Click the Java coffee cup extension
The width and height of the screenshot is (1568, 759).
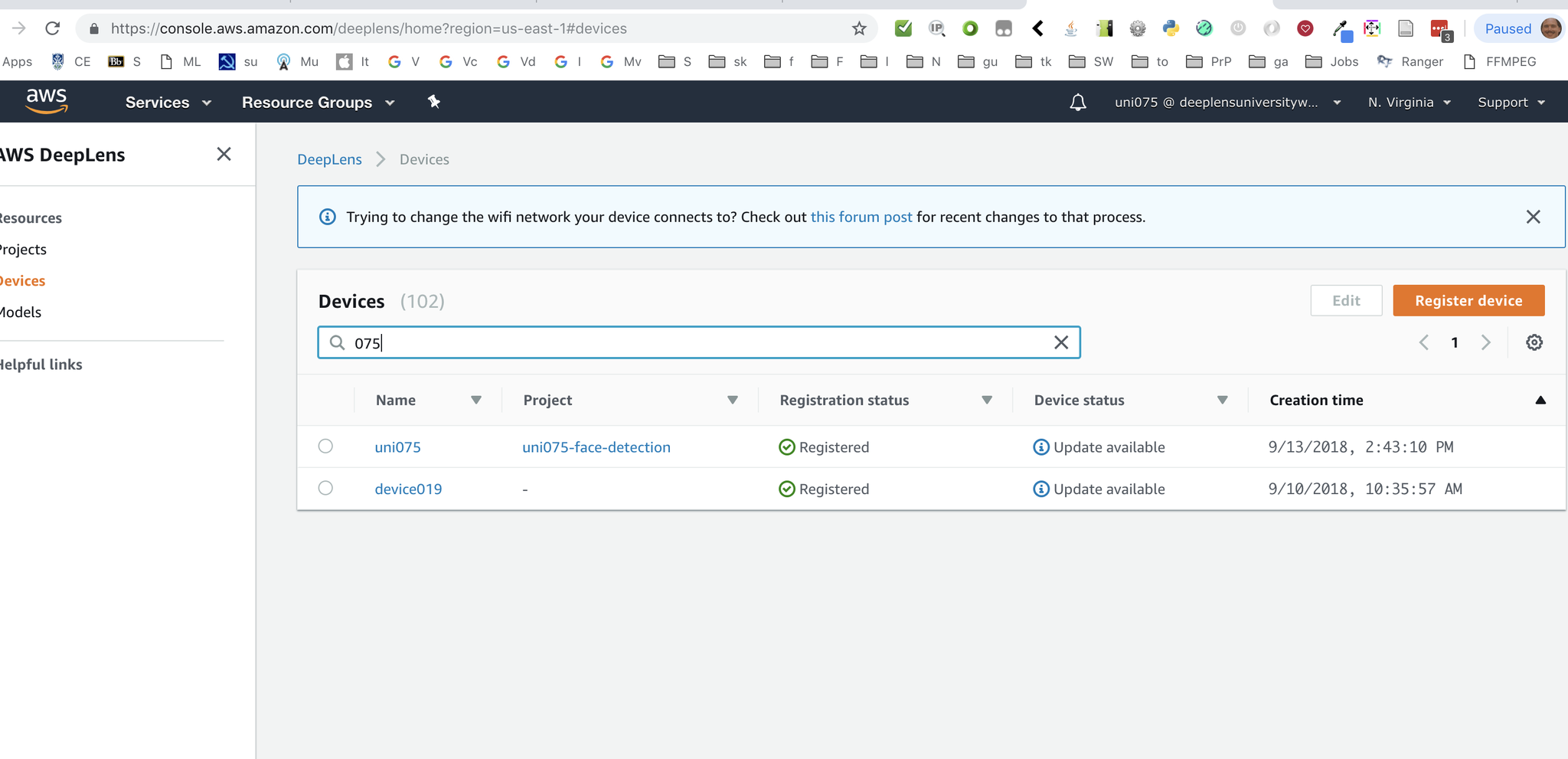[x=1071, y=28]
